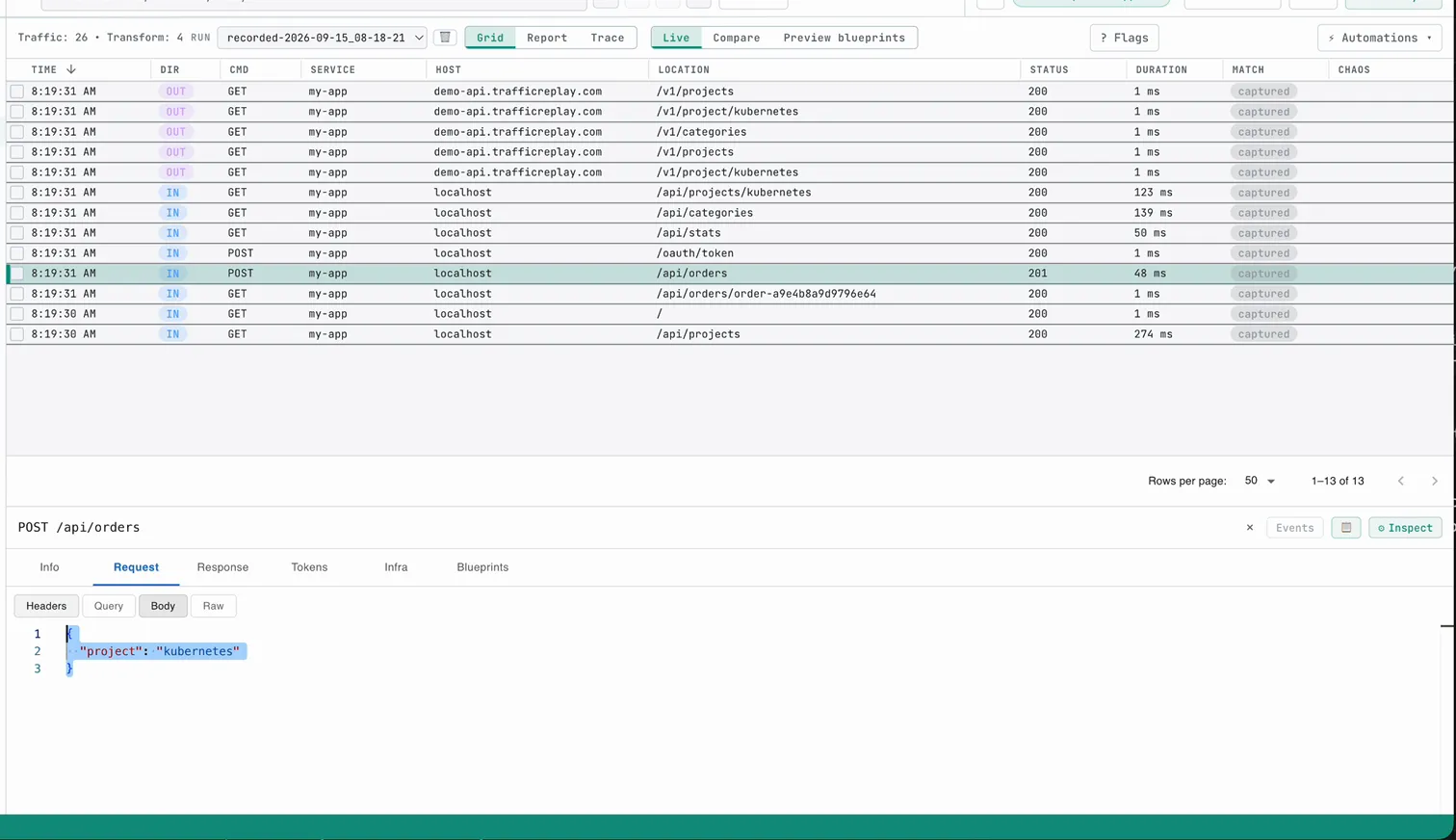The image size is (1456, 840).
Task: Check the box for the "/" location row
Action: pyautogui.click(x=17, y=314)
